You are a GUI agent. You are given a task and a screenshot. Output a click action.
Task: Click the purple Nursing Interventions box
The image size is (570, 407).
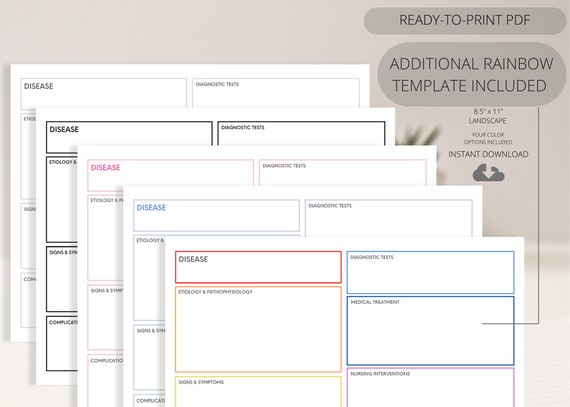tap(430, 387)
